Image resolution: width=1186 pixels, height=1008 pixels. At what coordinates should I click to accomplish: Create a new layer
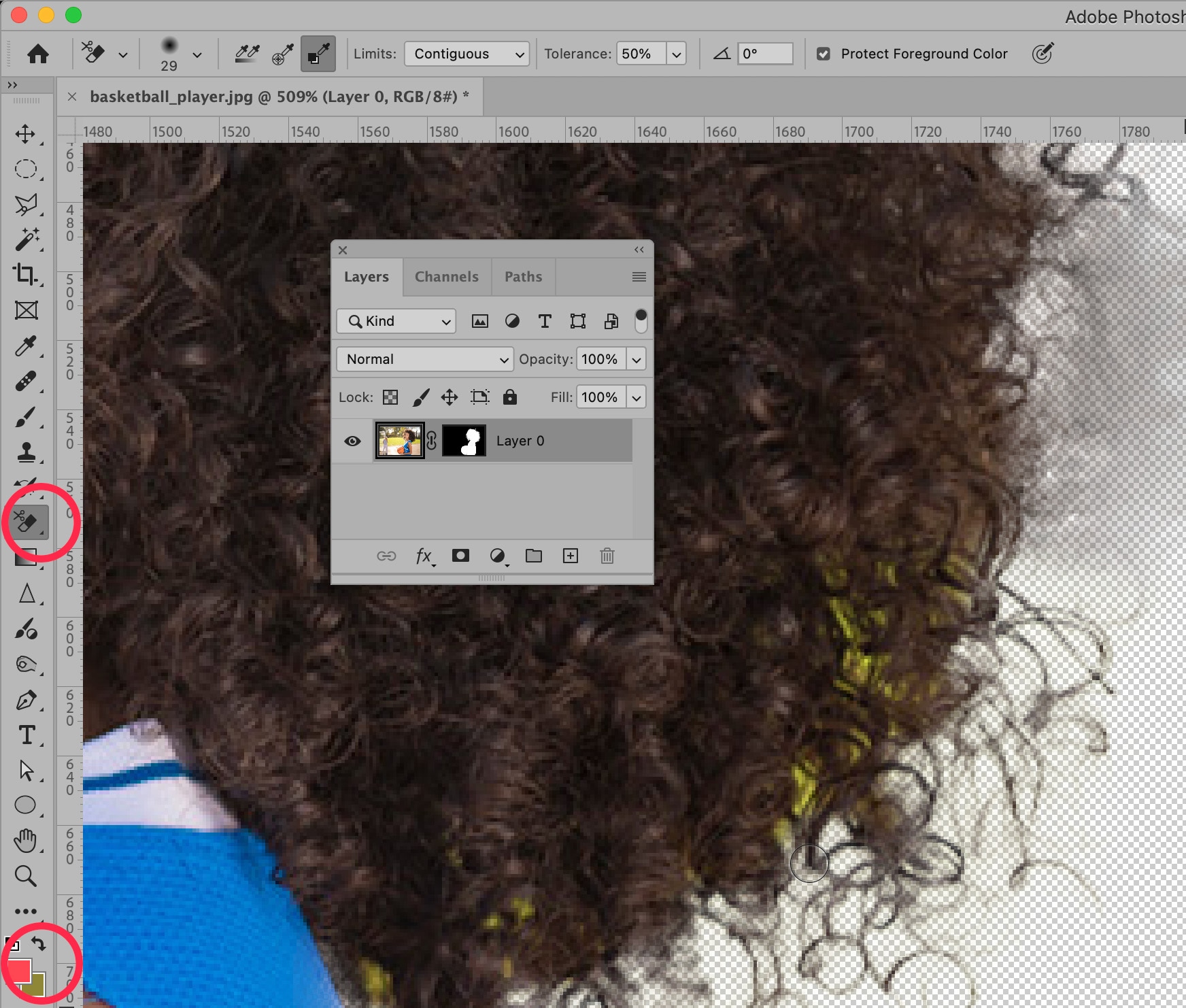[571, 556]
